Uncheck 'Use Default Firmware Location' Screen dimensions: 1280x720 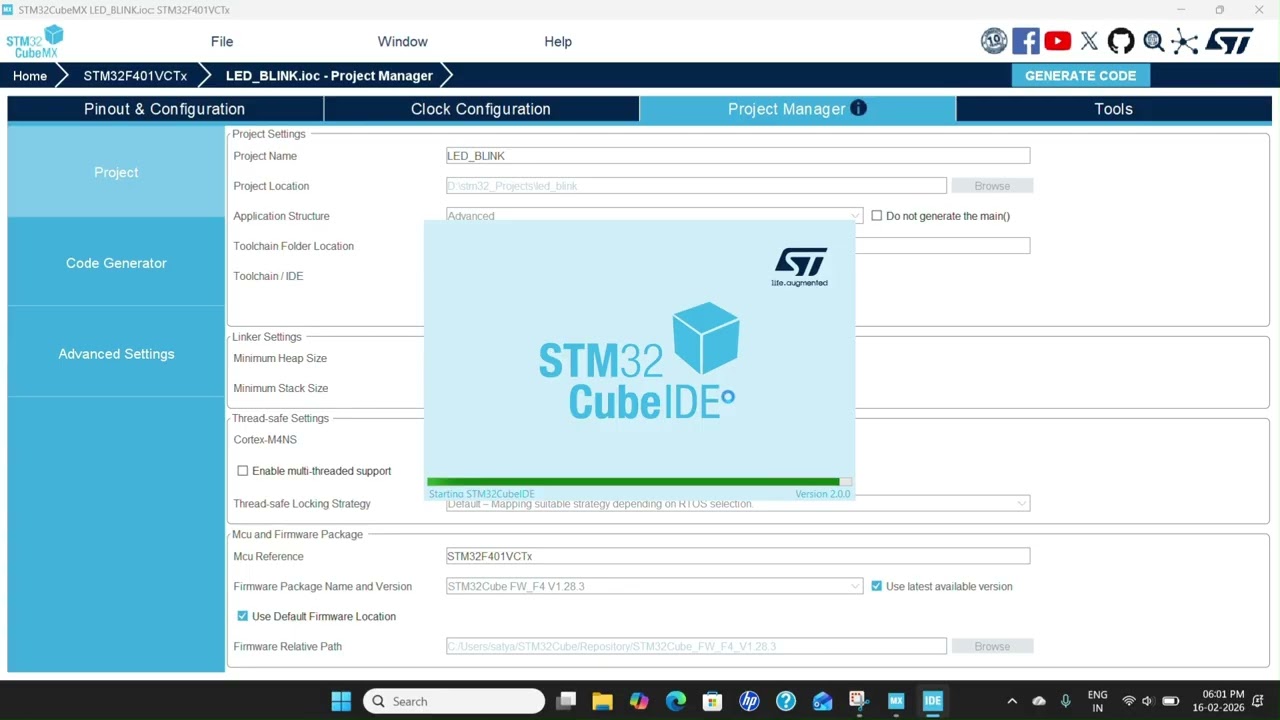click(243, 616)
